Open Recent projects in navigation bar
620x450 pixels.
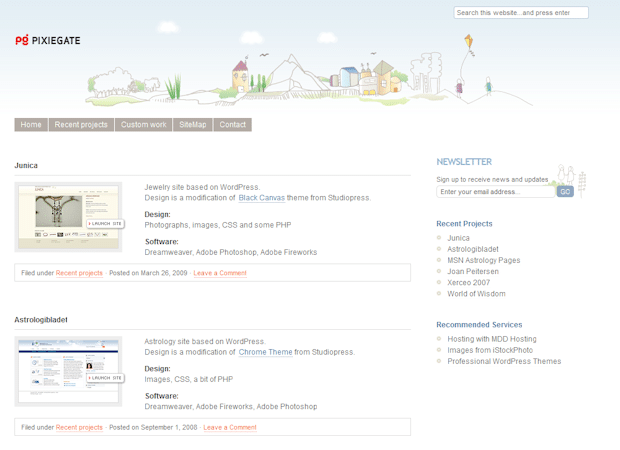tap(81, 125)
